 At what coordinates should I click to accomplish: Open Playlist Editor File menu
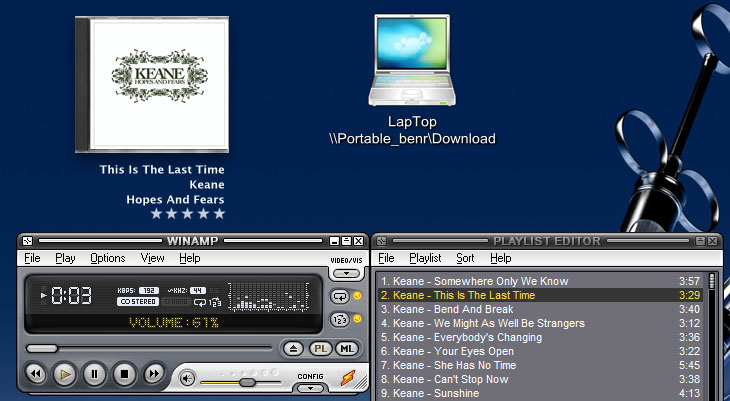(x=386, y=258)
